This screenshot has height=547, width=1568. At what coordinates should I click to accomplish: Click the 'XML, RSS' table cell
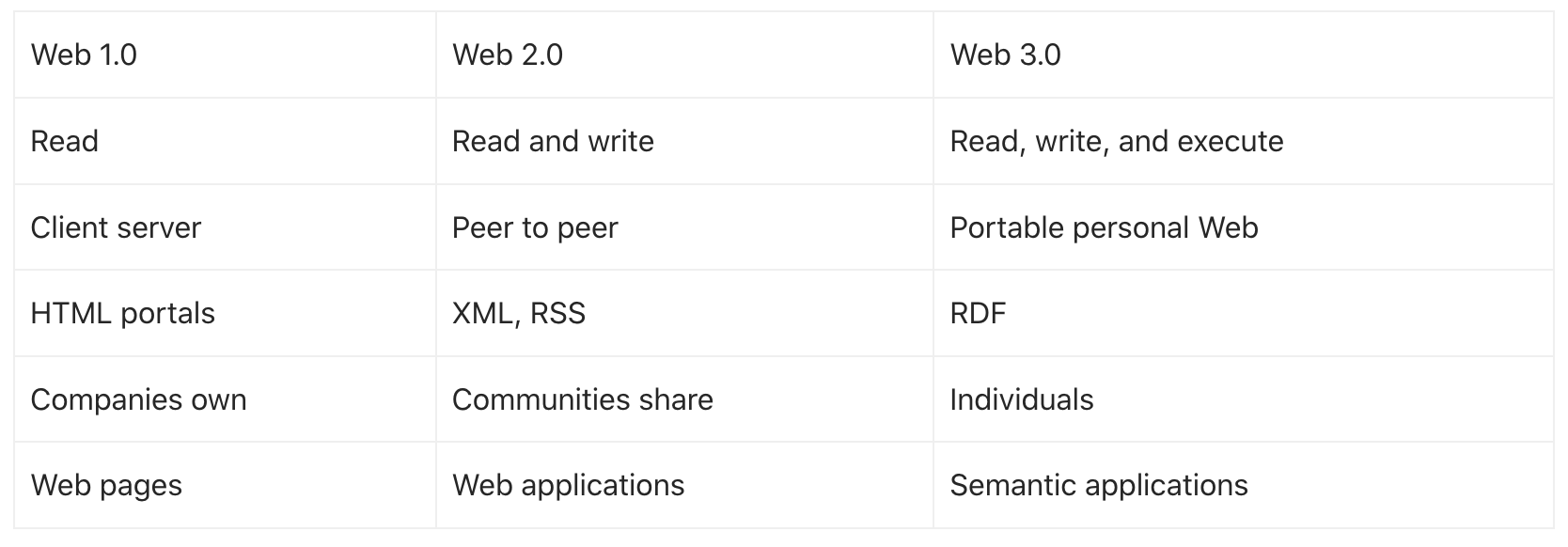(518, 313)
